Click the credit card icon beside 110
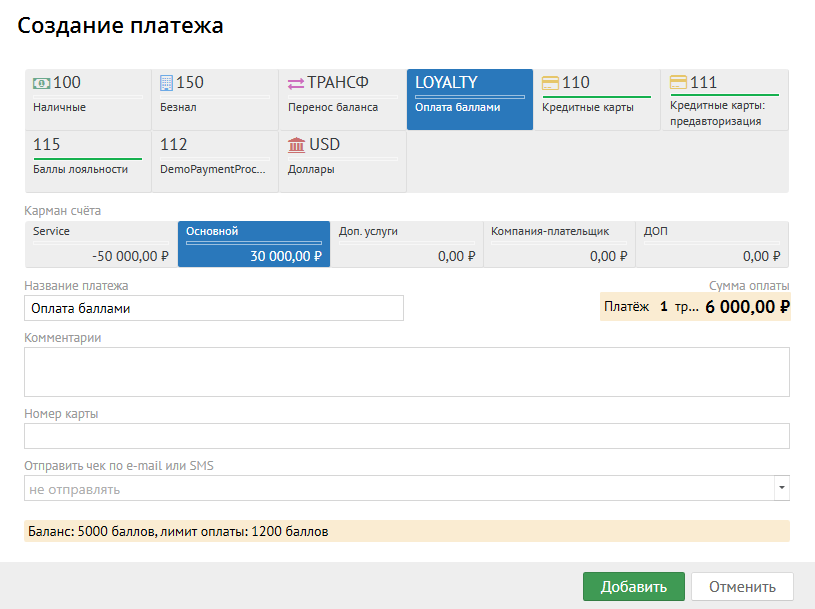 pyautogui.click(x=550, y=83)
